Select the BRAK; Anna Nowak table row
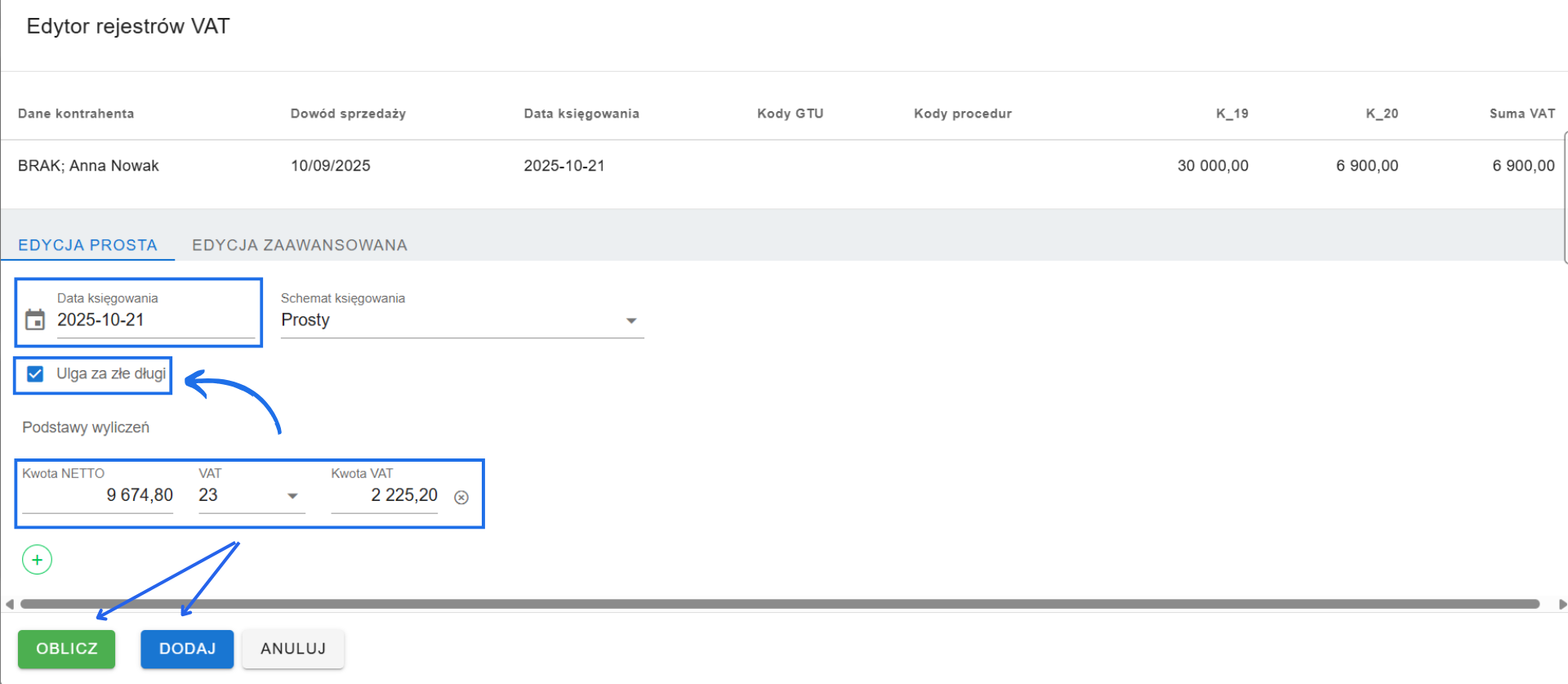Image resolution: width=1568 pixels, height=684 pixels. (88, 165)
